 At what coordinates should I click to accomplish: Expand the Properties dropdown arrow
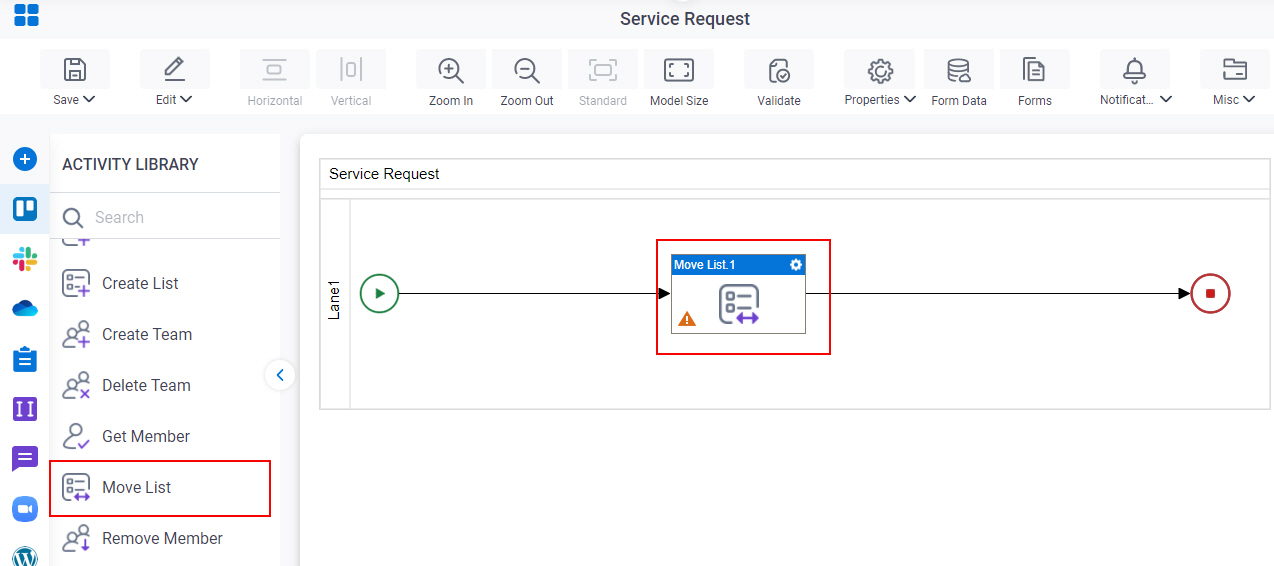coord(909,100)
